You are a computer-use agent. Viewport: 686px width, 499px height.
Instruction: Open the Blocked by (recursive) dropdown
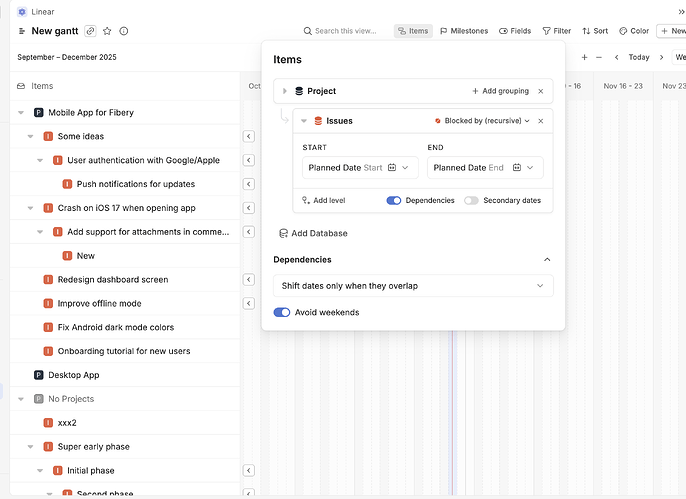coord(482,121)
